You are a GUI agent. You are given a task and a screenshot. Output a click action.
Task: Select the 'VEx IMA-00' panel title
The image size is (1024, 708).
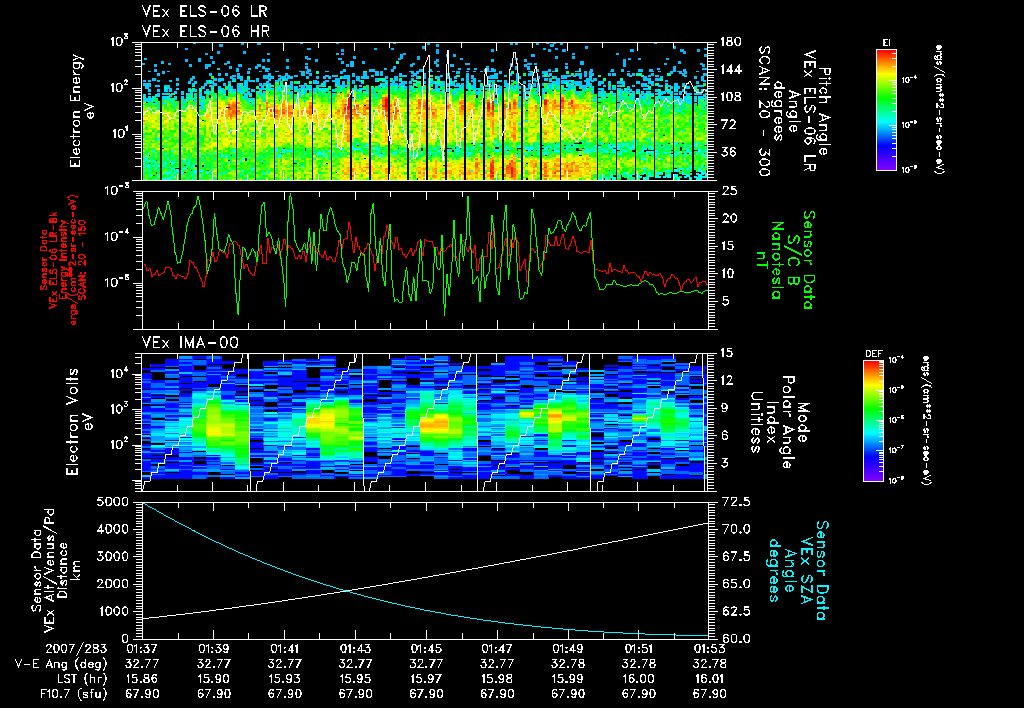(191, 343)
